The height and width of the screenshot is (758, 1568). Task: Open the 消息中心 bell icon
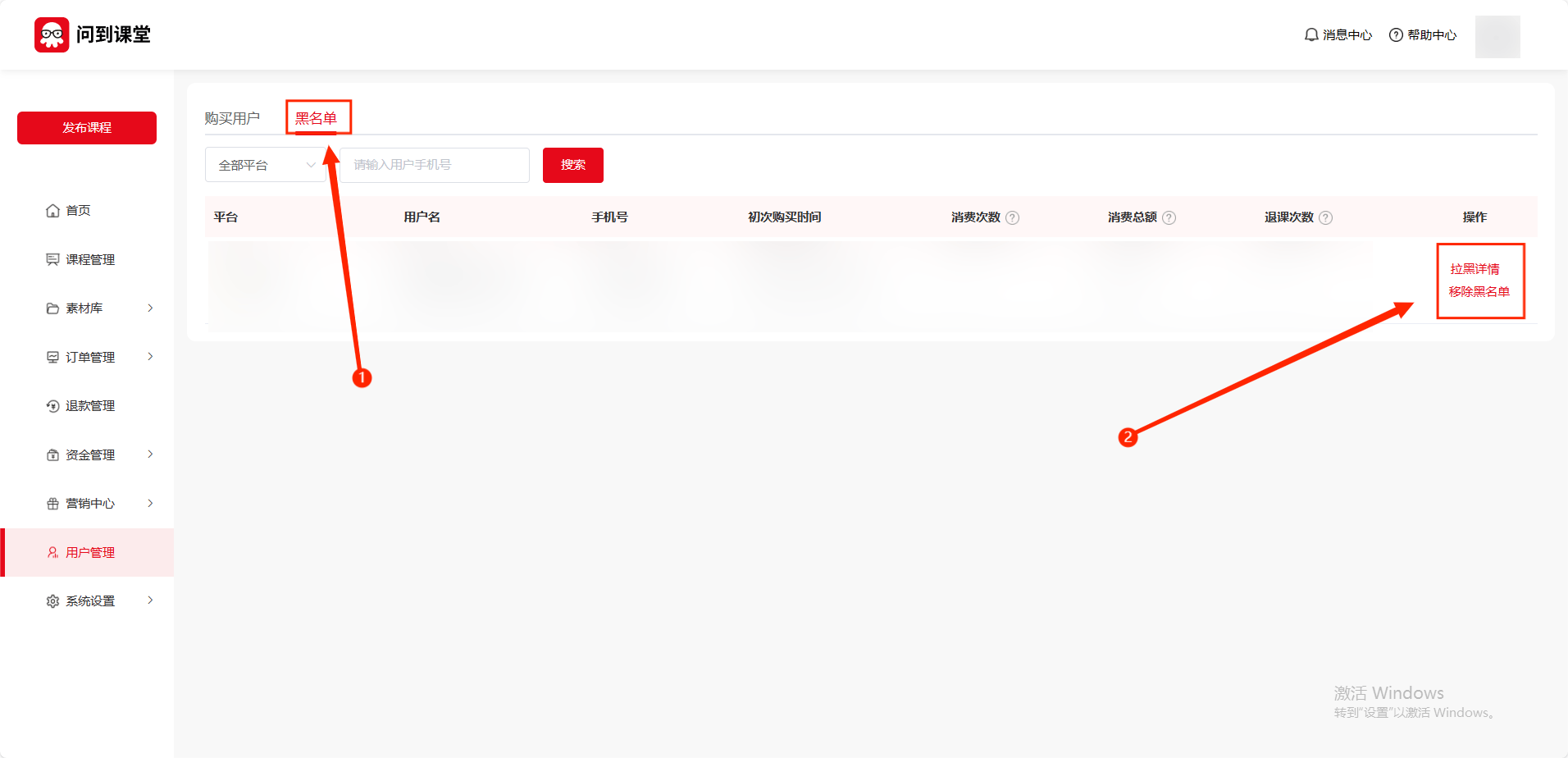[x=1311, y=34]
